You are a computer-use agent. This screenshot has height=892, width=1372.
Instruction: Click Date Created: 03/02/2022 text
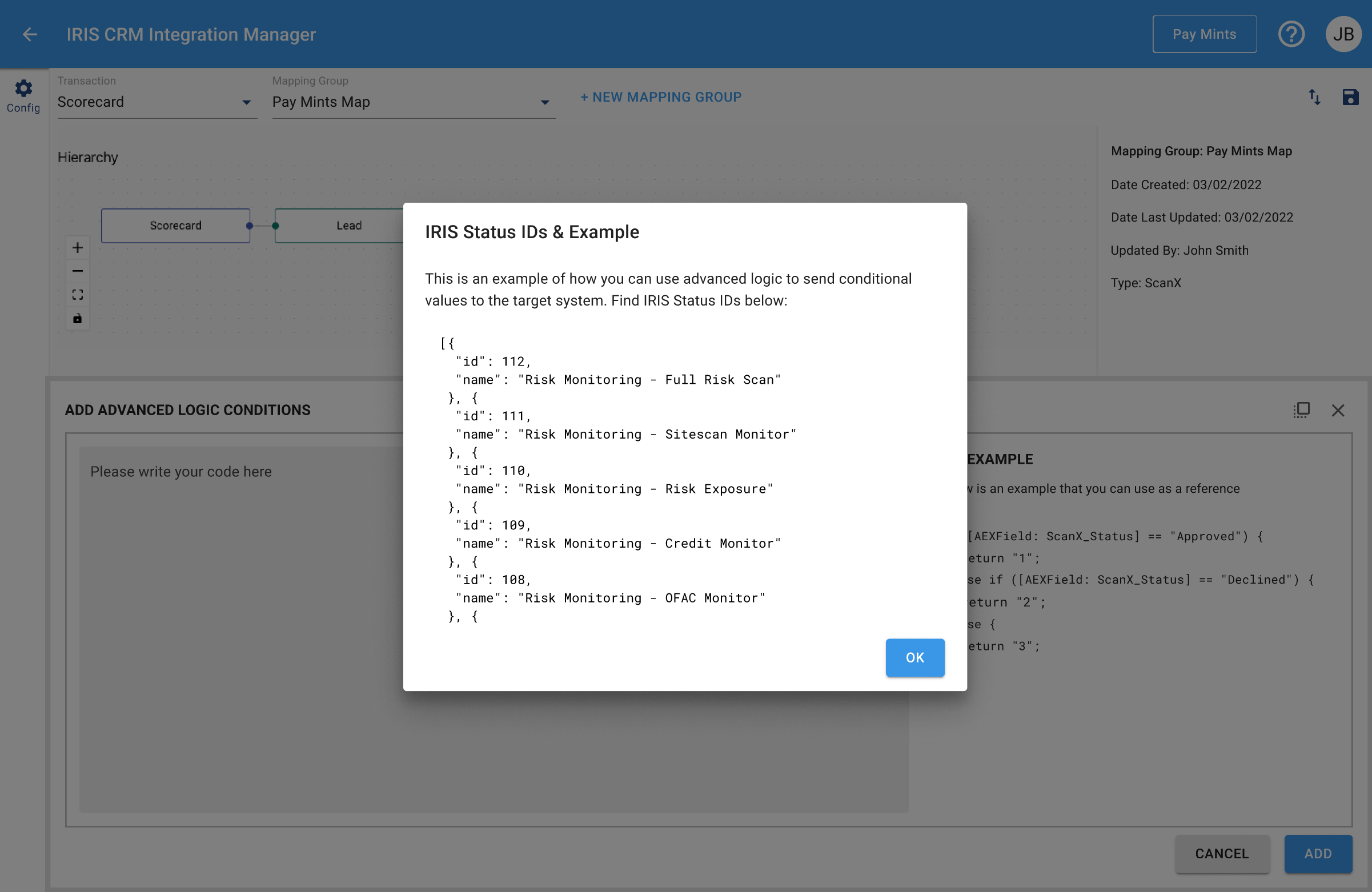pos(1186,184)
